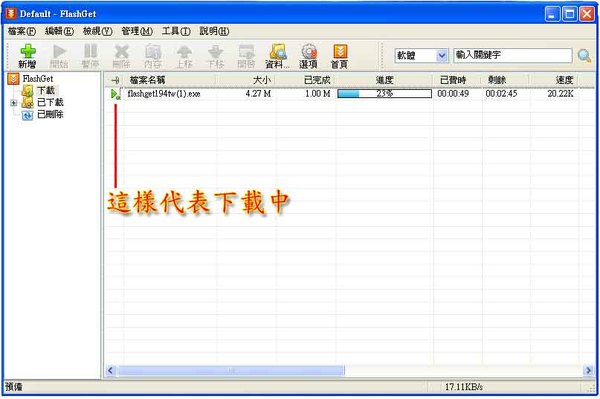The width and height of the screenshot is (600, 399).
Task: Open the 管理(M) menu
Action: pos(137,31)
